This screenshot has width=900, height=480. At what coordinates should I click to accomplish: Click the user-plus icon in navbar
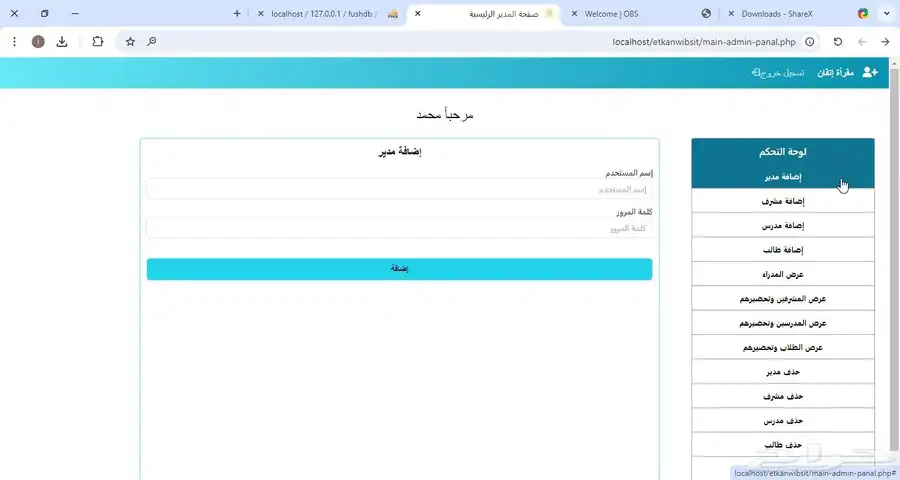click(x=870, y=72)
